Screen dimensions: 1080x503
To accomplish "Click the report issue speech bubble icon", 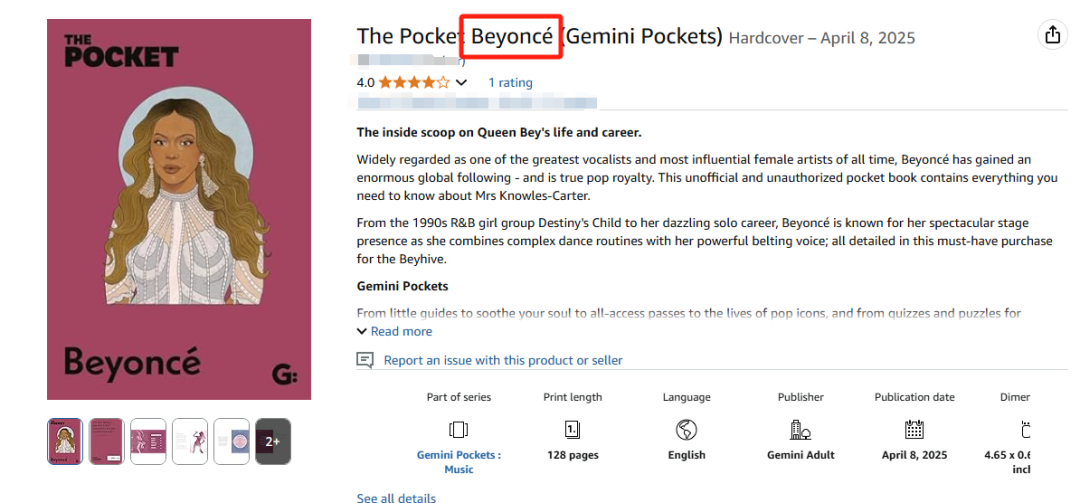I will tap(366, 360).
